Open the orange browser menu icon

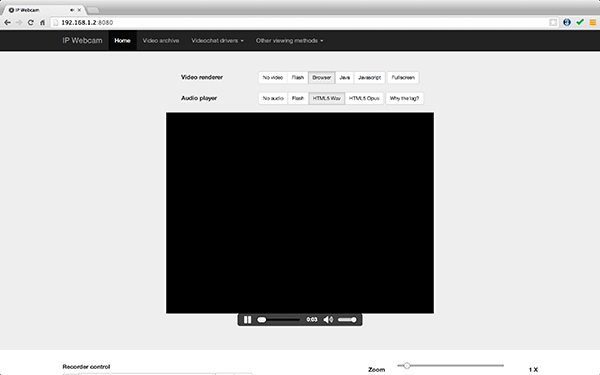click(593, 23)
